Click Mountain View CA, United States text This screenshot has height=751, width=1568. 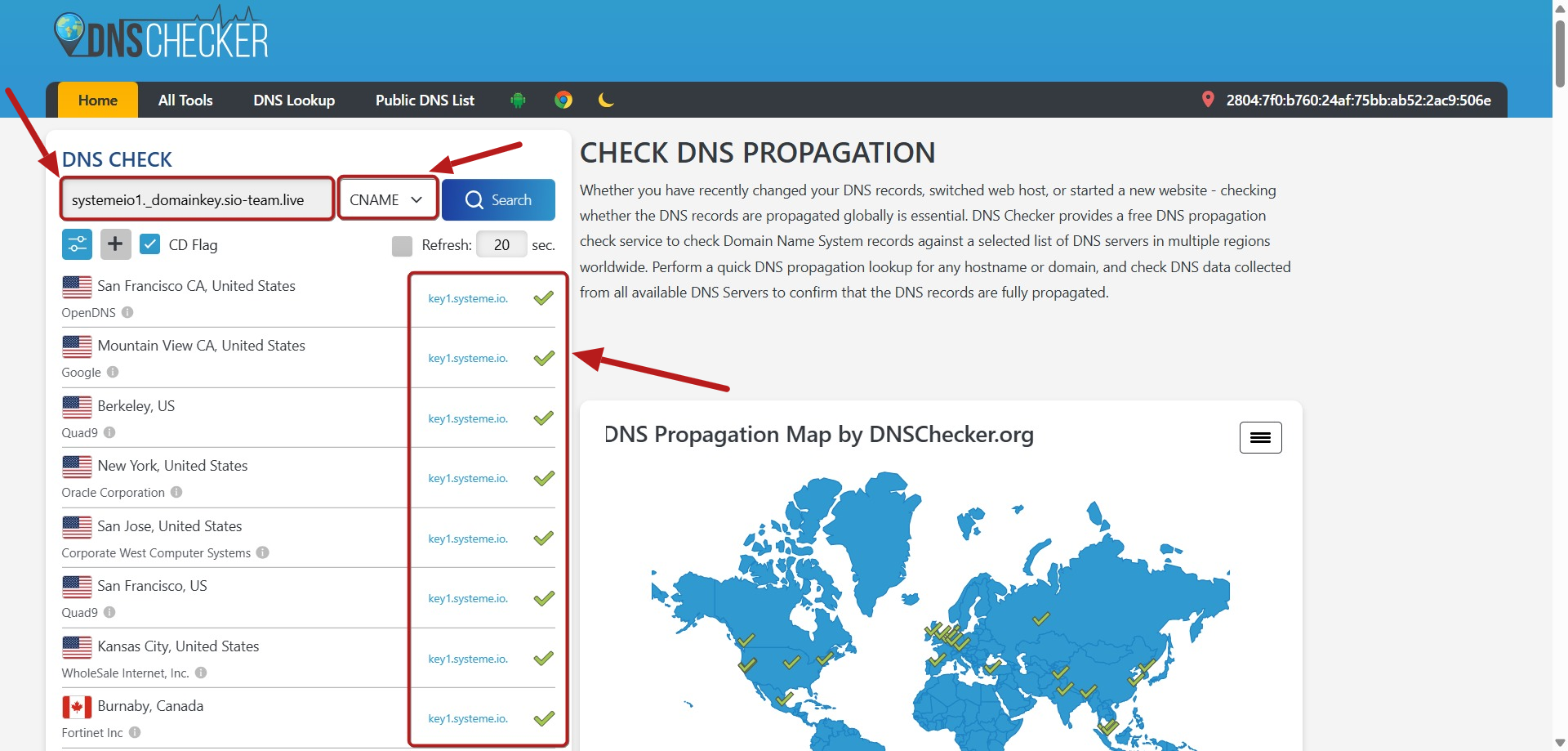click(x=201, y=346)
